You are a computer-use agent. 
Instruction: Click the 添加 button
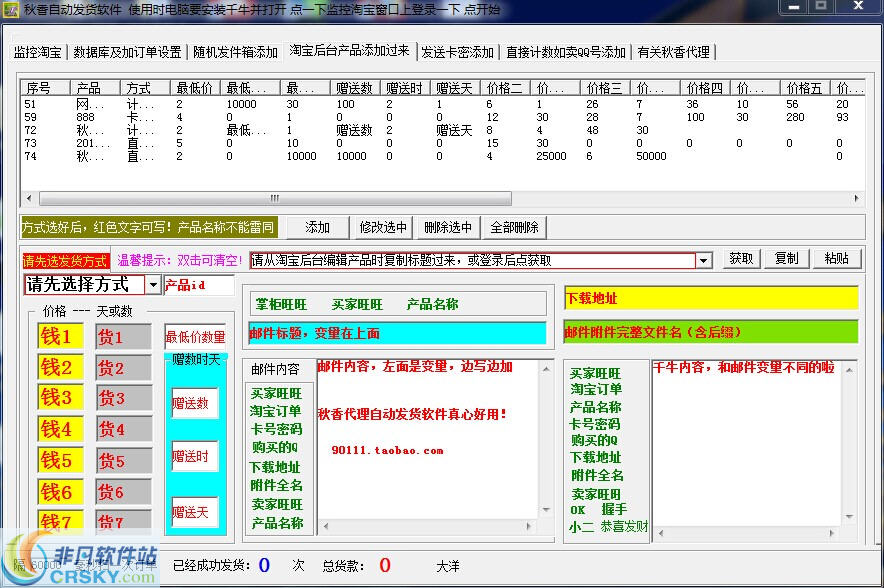pos(317,227)
